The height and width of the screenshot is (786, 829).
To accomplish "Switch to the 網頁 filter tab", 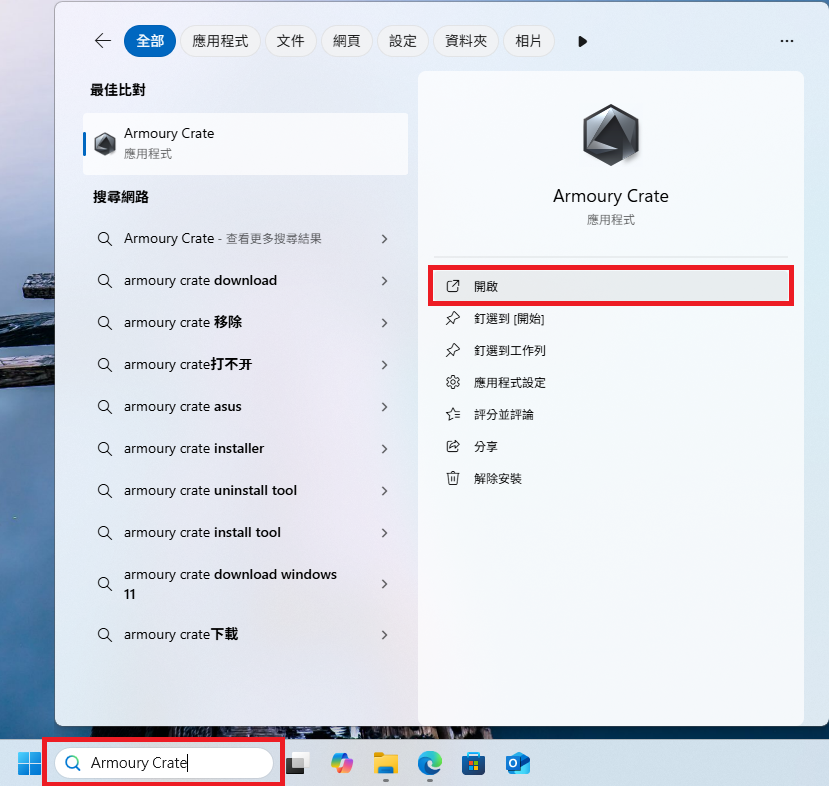I will (346, 41).
